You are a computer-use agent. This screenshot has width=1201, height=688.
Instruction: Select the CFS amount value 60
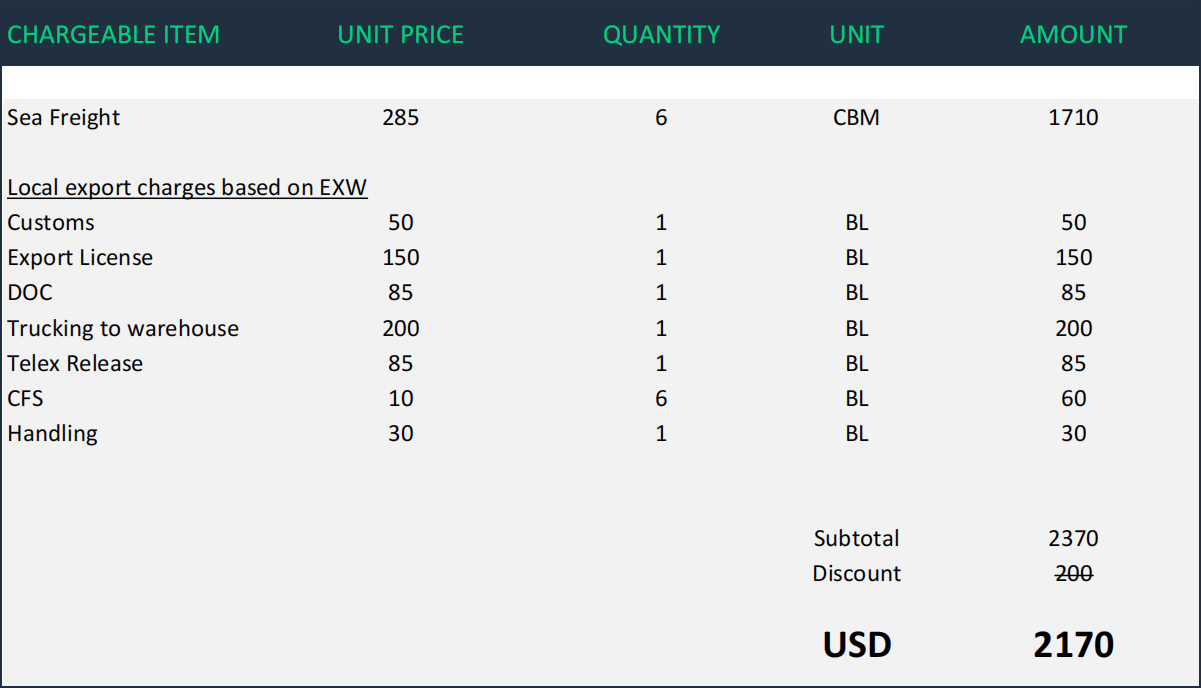point(1073,399)
